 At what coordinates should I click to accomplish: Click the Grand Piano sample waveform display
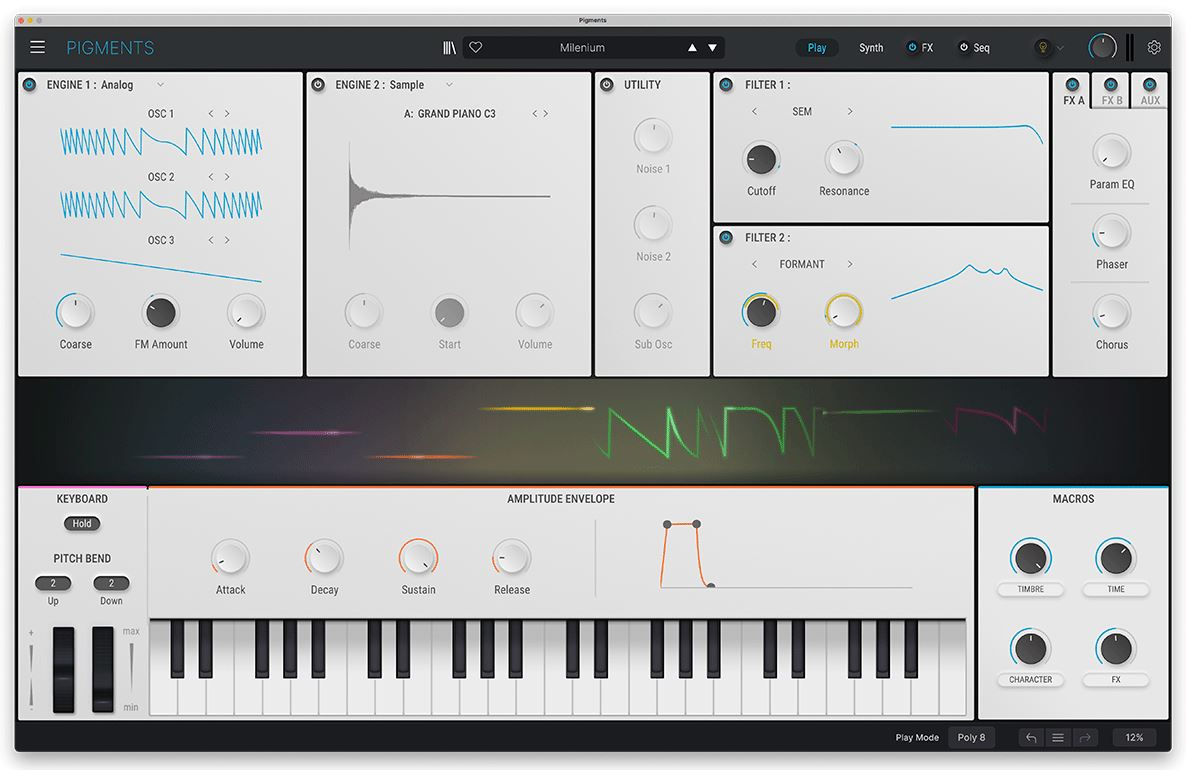(x=449, y=196)
